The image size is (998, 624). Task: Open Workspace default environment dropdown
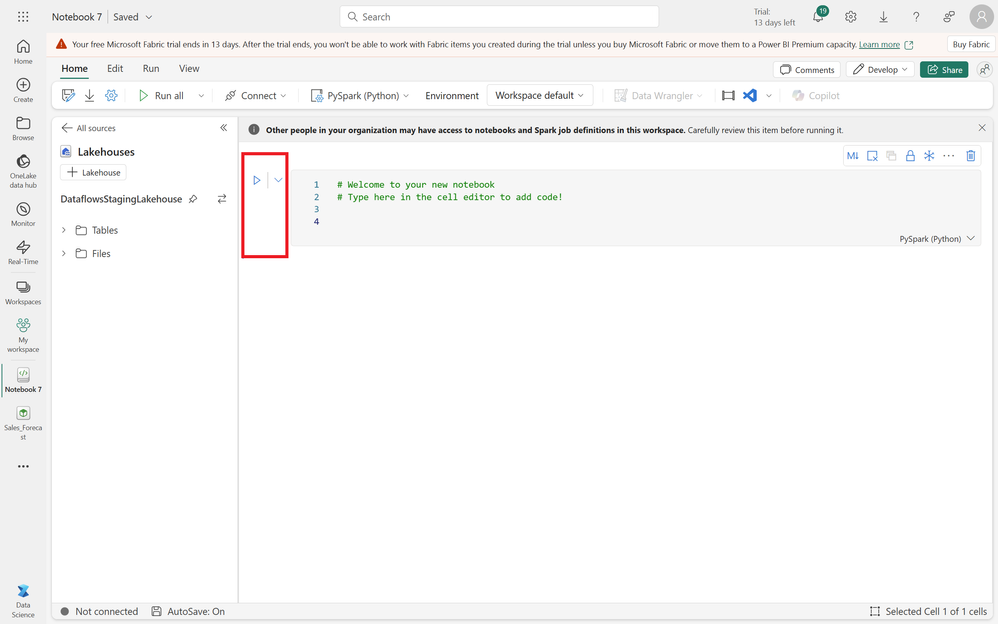pos(540,96)
